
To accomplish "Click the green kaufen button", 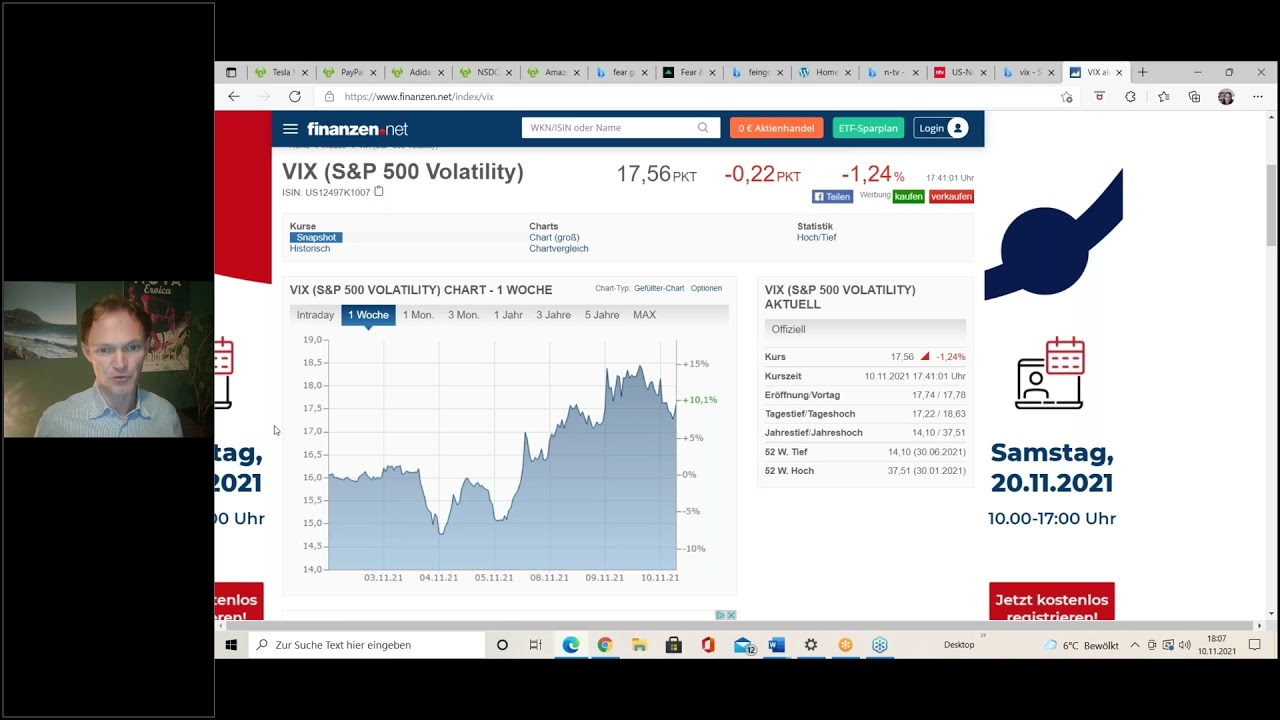I will coord(908,197).
